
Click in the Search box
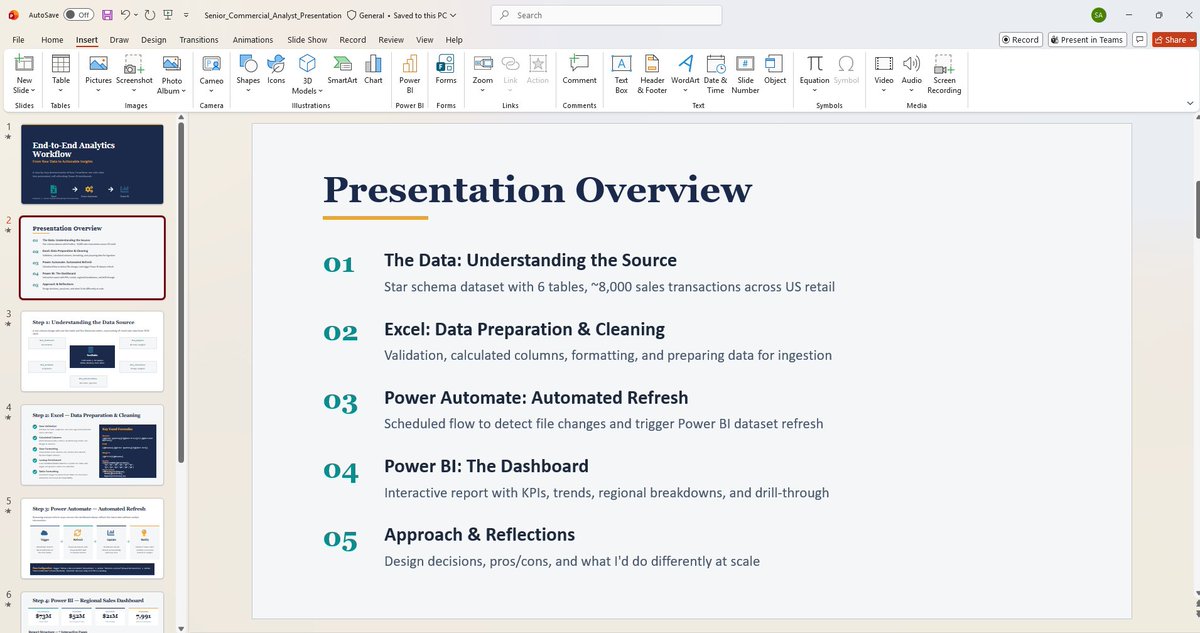606,15
